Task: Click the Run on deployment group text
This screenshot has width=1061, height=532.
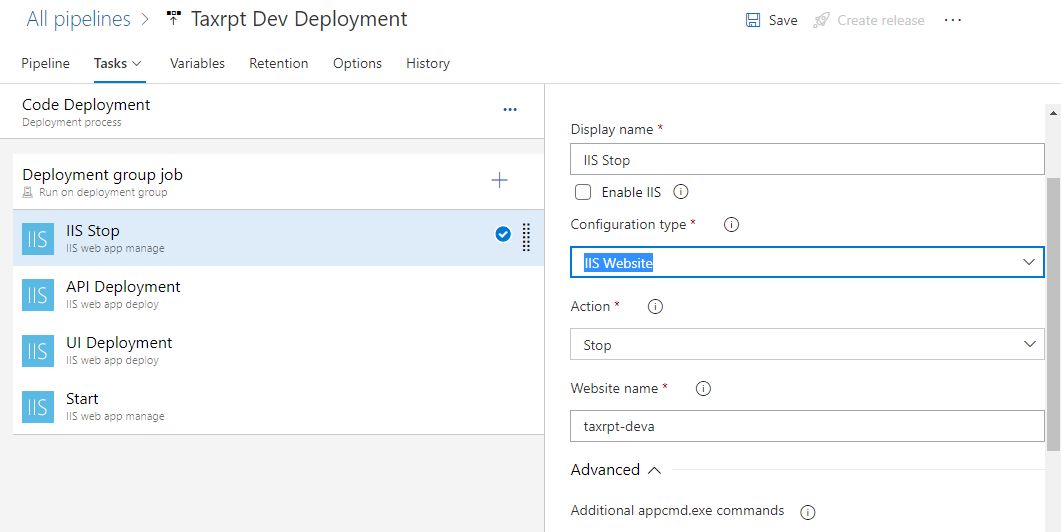Action: point(103,192)
